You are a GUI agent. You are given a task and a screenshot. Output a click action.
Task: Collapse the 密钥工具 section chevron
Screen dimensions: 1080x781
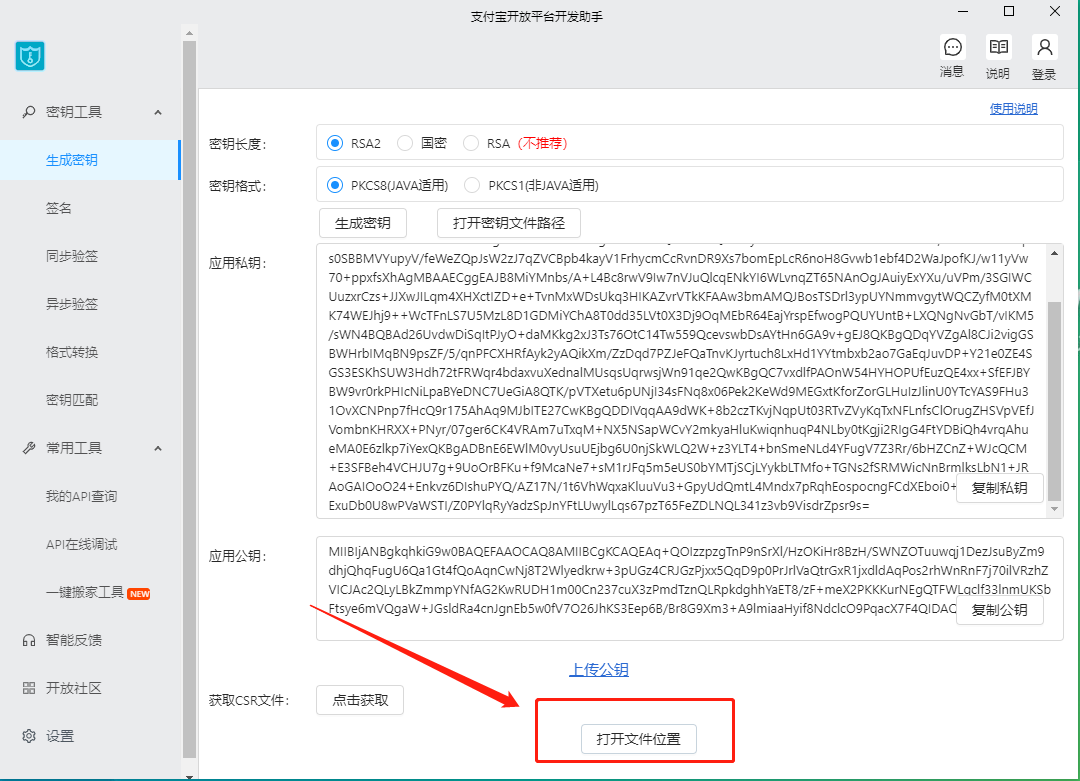[158, 112]
